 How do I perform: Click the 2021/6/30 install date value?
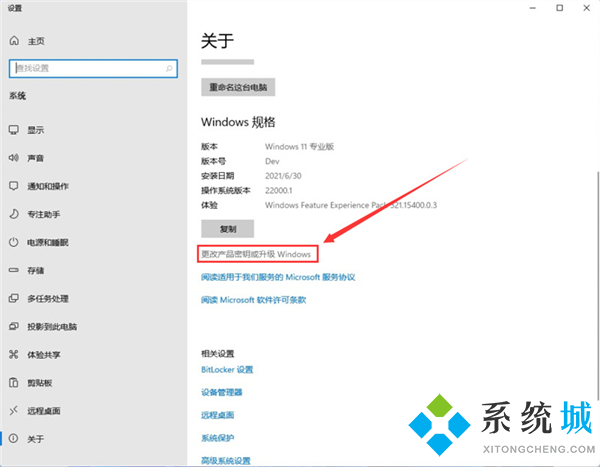tap(283, 176)
